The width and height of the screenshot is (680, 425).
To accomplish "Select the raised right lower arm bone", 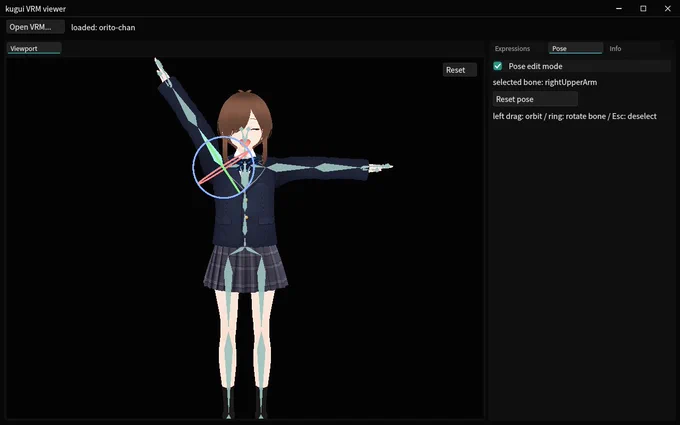I will 185,107.
